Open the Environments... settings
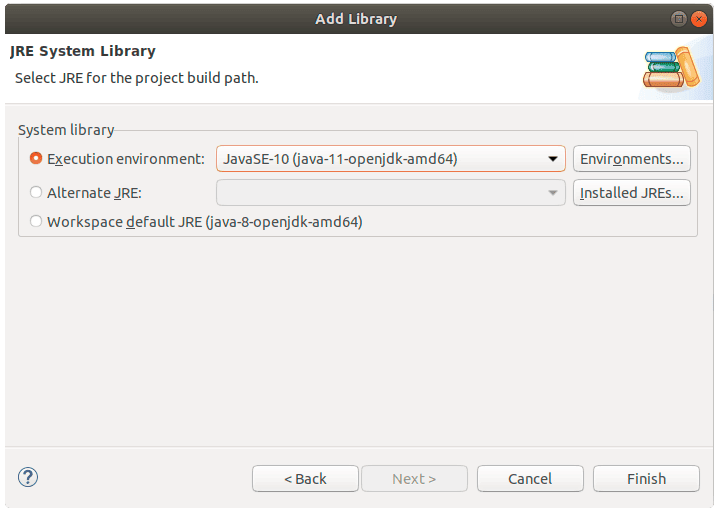 click(631, 159)
